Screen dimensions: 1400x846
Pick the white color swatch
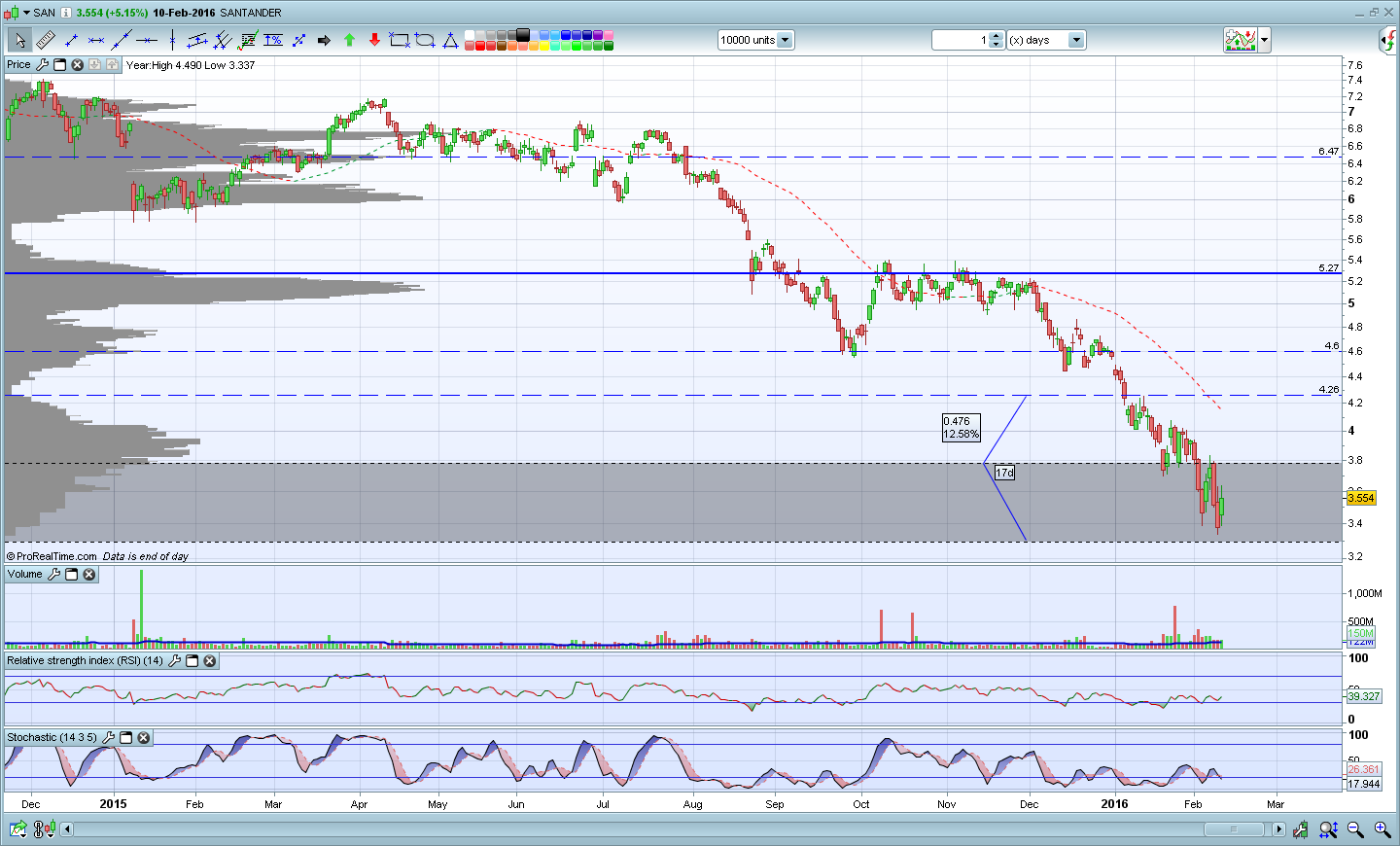click(470, 35)
